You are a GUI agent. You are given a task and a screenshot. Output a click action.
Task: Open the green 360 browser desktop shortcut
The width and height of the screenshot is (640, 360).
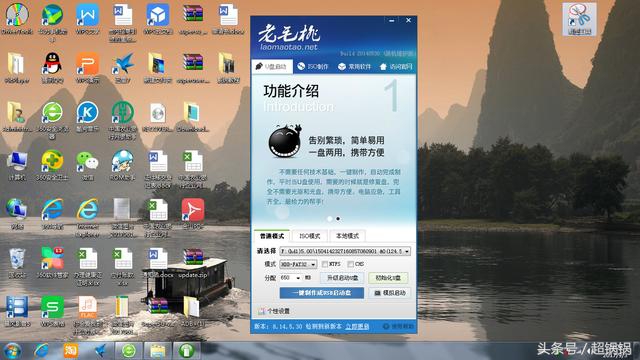point(52,119)
